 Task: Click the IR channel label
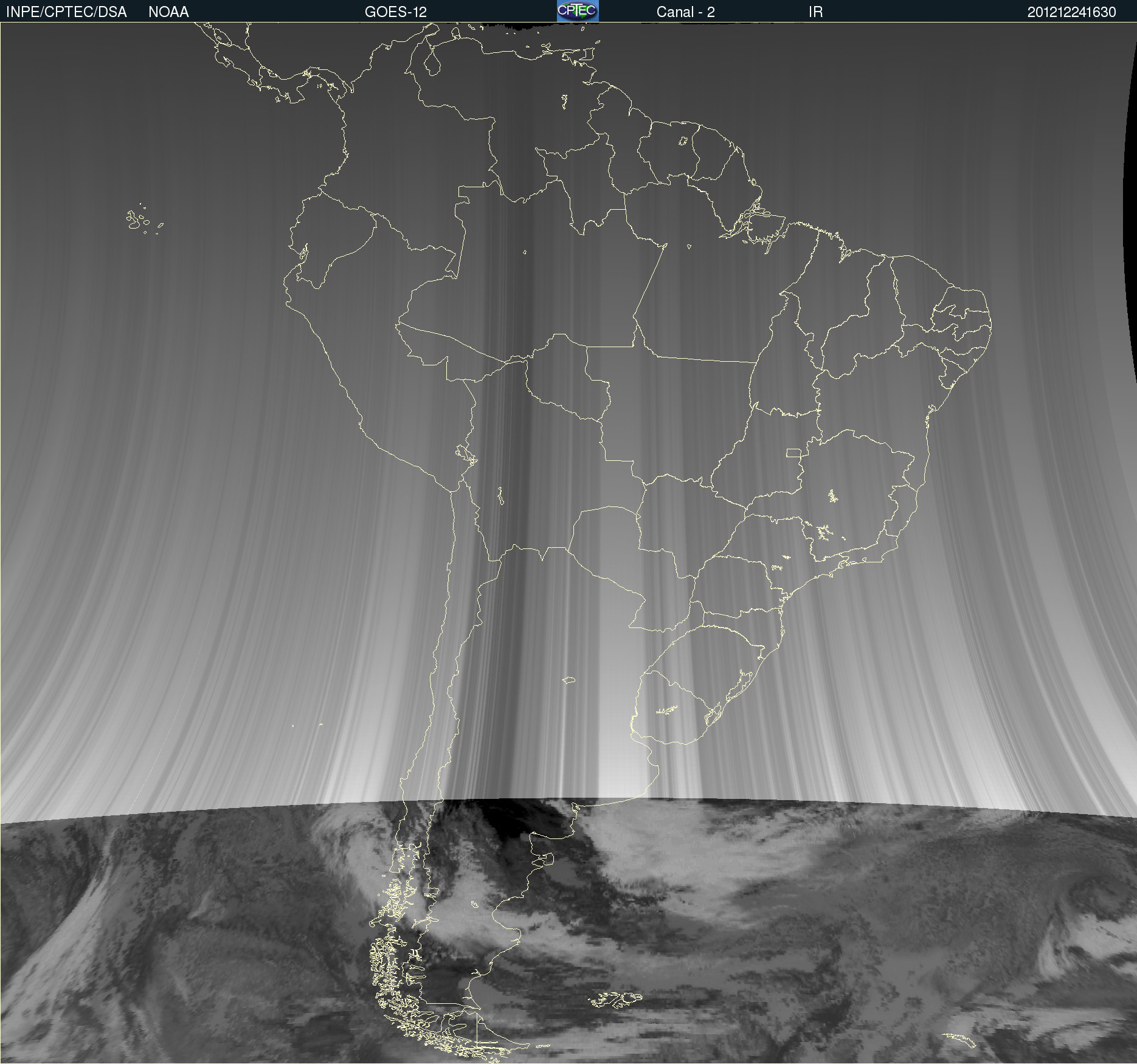click(x=816, y=12)
